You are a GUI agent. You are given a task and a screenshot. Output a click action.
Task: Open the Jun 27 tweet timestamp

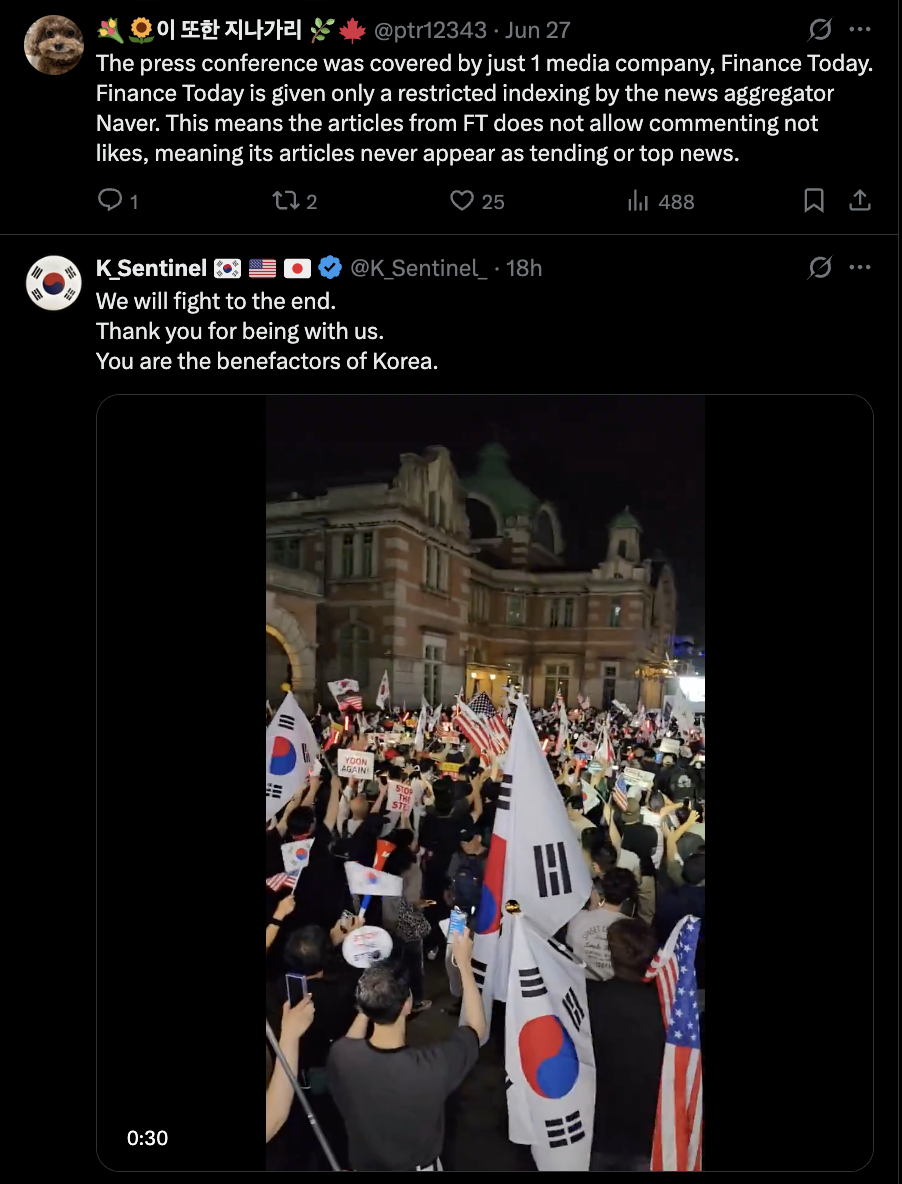[537, 30]
